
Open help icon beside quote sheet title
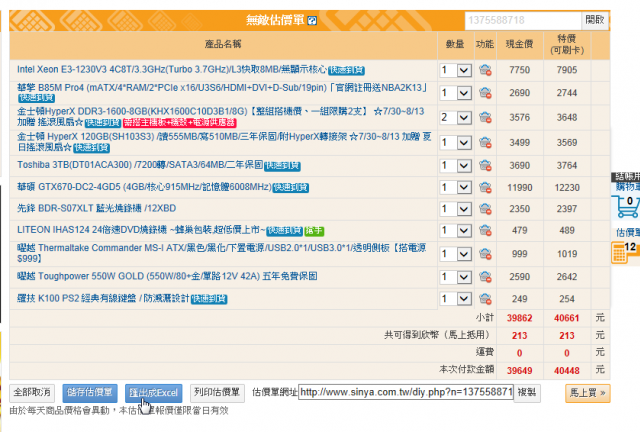312,20
